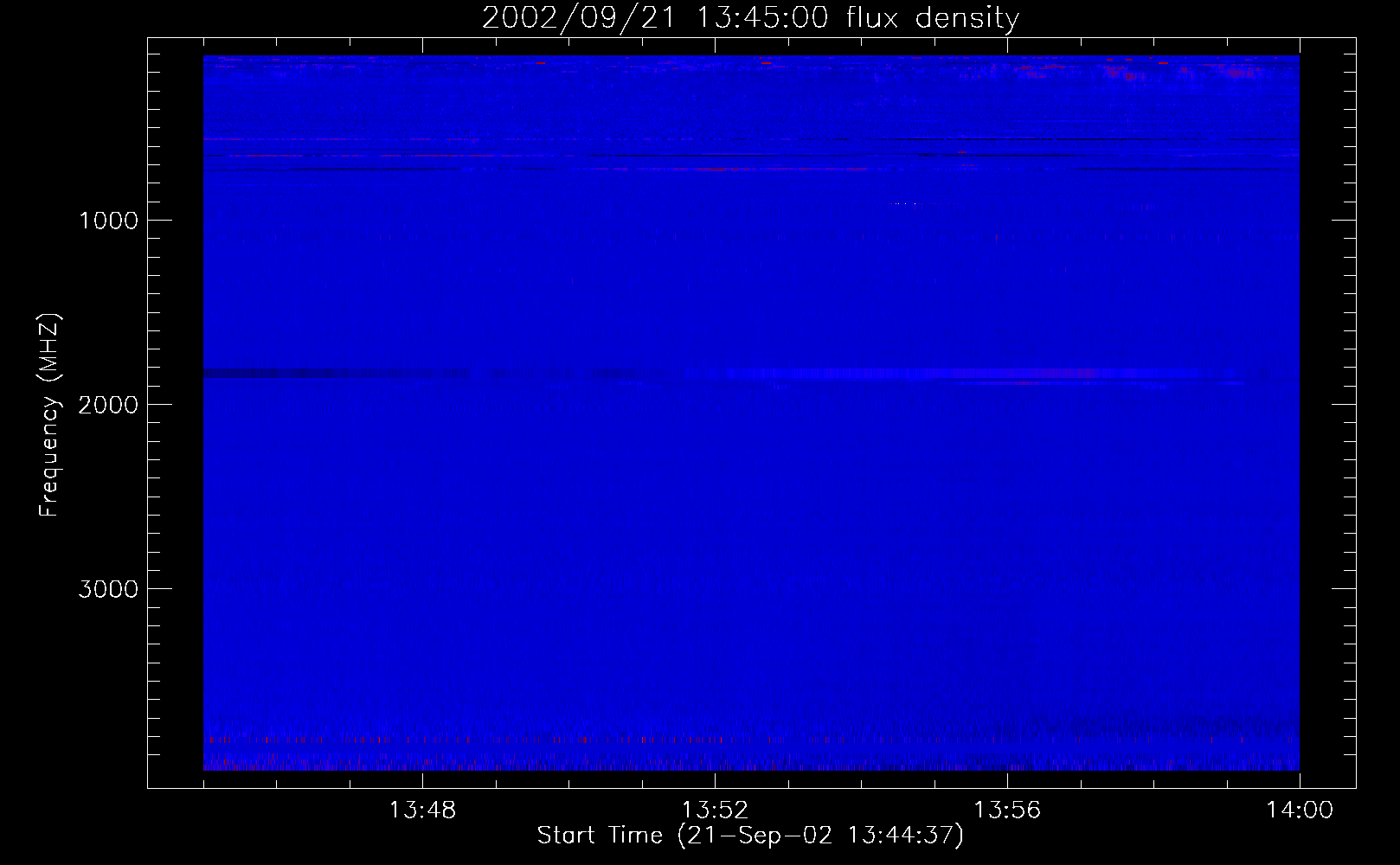This screenshot has width=1400, height=865.
Task: Click the black margin right of the spectrogram data
Action: click(x=1326, y=415)
